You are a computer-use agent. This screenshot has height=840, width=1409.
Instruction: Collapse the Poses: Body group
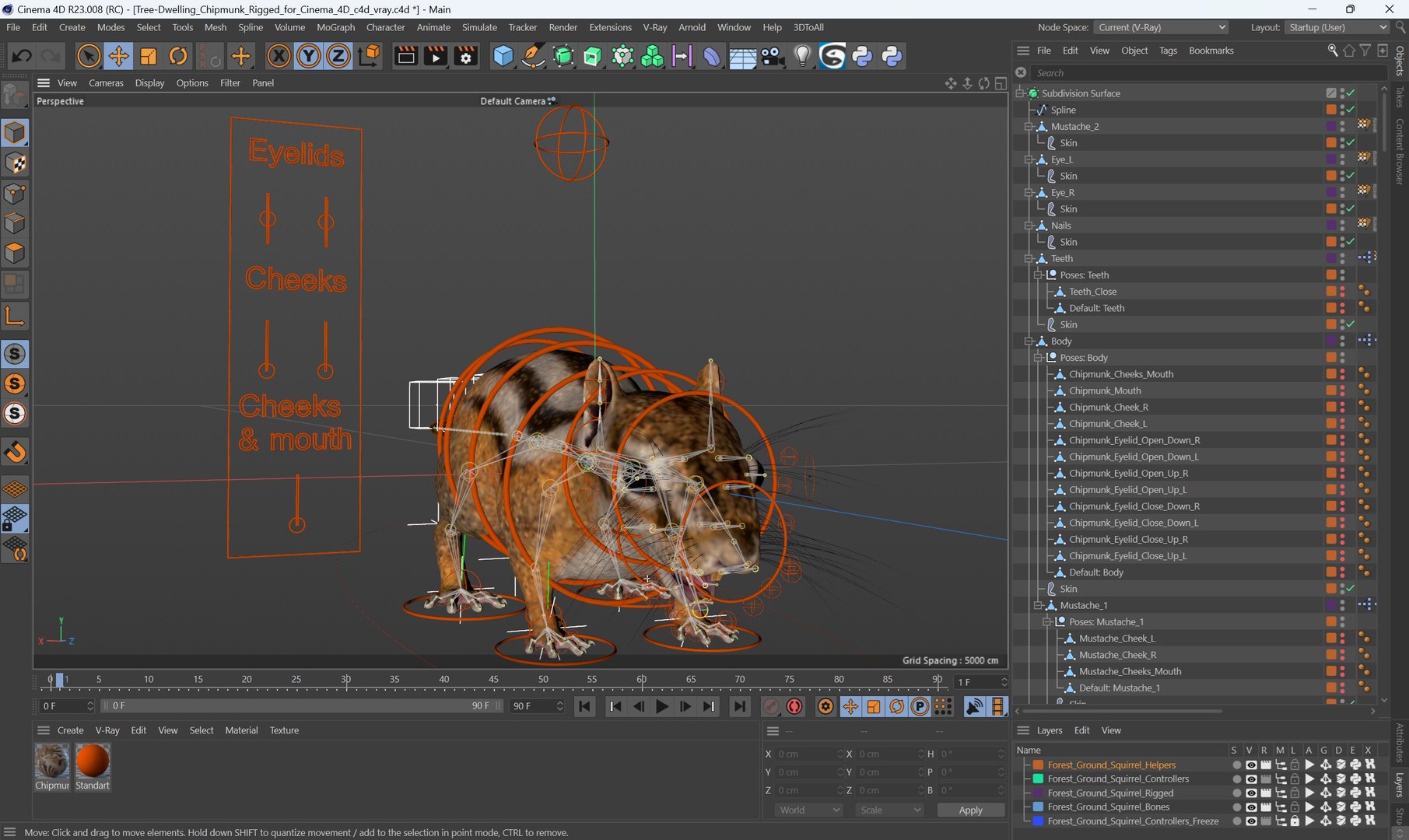1039,358
